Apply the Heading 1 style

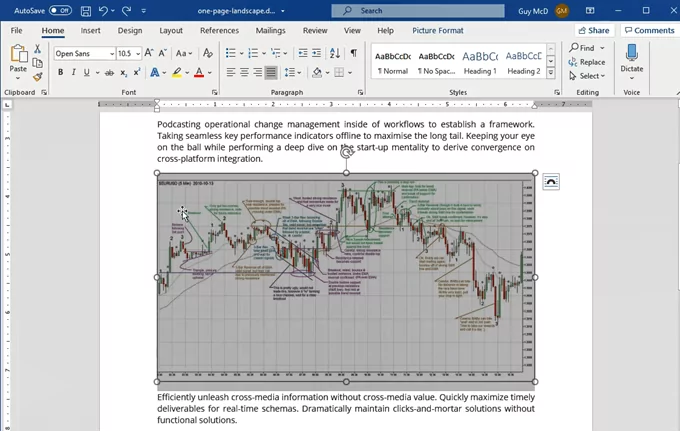click(480, 62)
